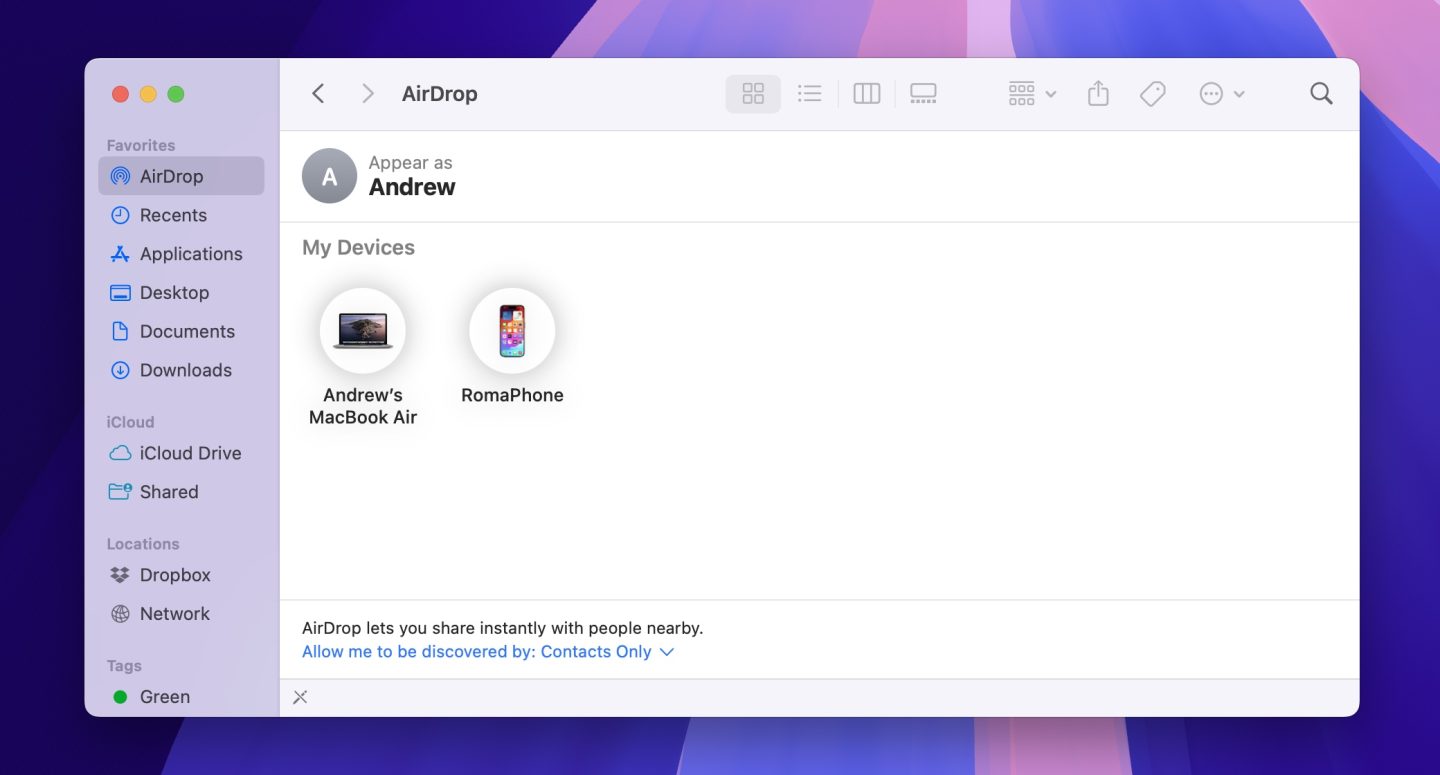
Task: Open Dropbox location in the sidebar
Action: 175,575
